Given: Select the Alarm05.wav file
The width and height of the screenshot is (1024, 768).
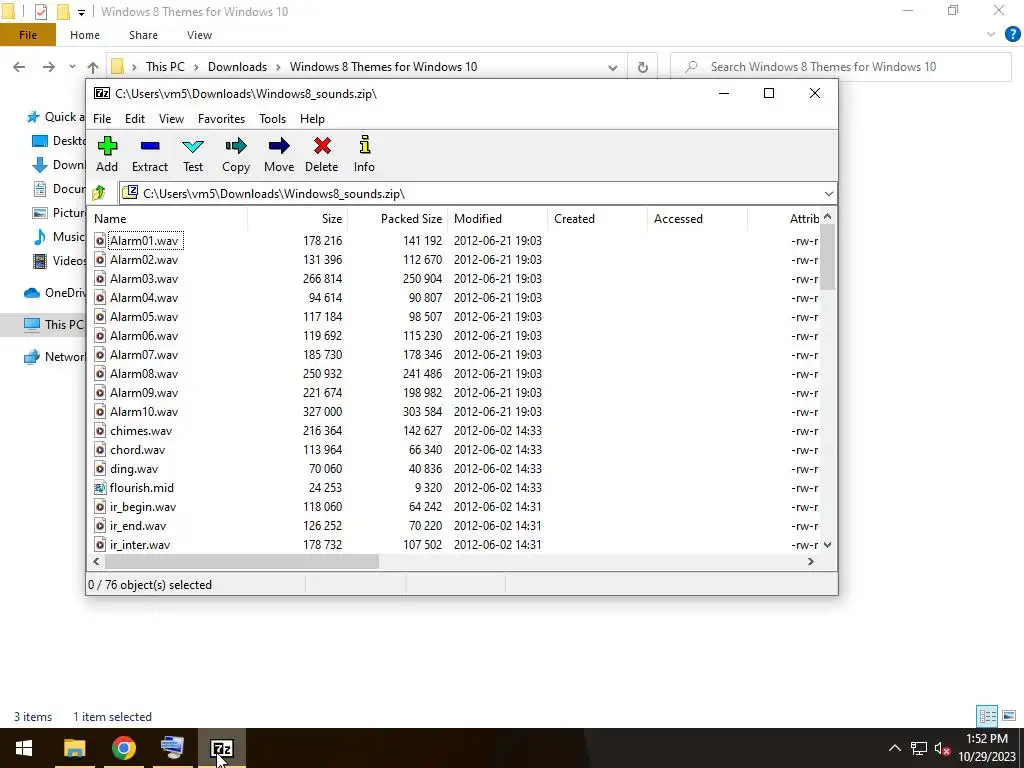Looking at the screenshot, I should point(144,317).
